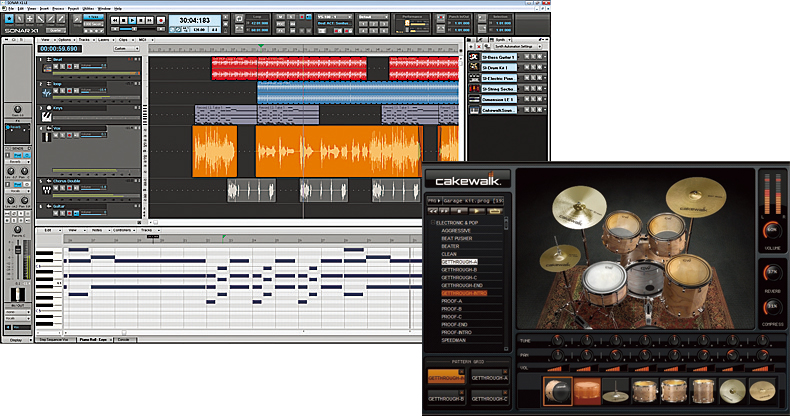Open the Notes dropdown in Piano Roll
Viewport: 790px width, 416px height.
pyautogui.click(x=99, y=230)
